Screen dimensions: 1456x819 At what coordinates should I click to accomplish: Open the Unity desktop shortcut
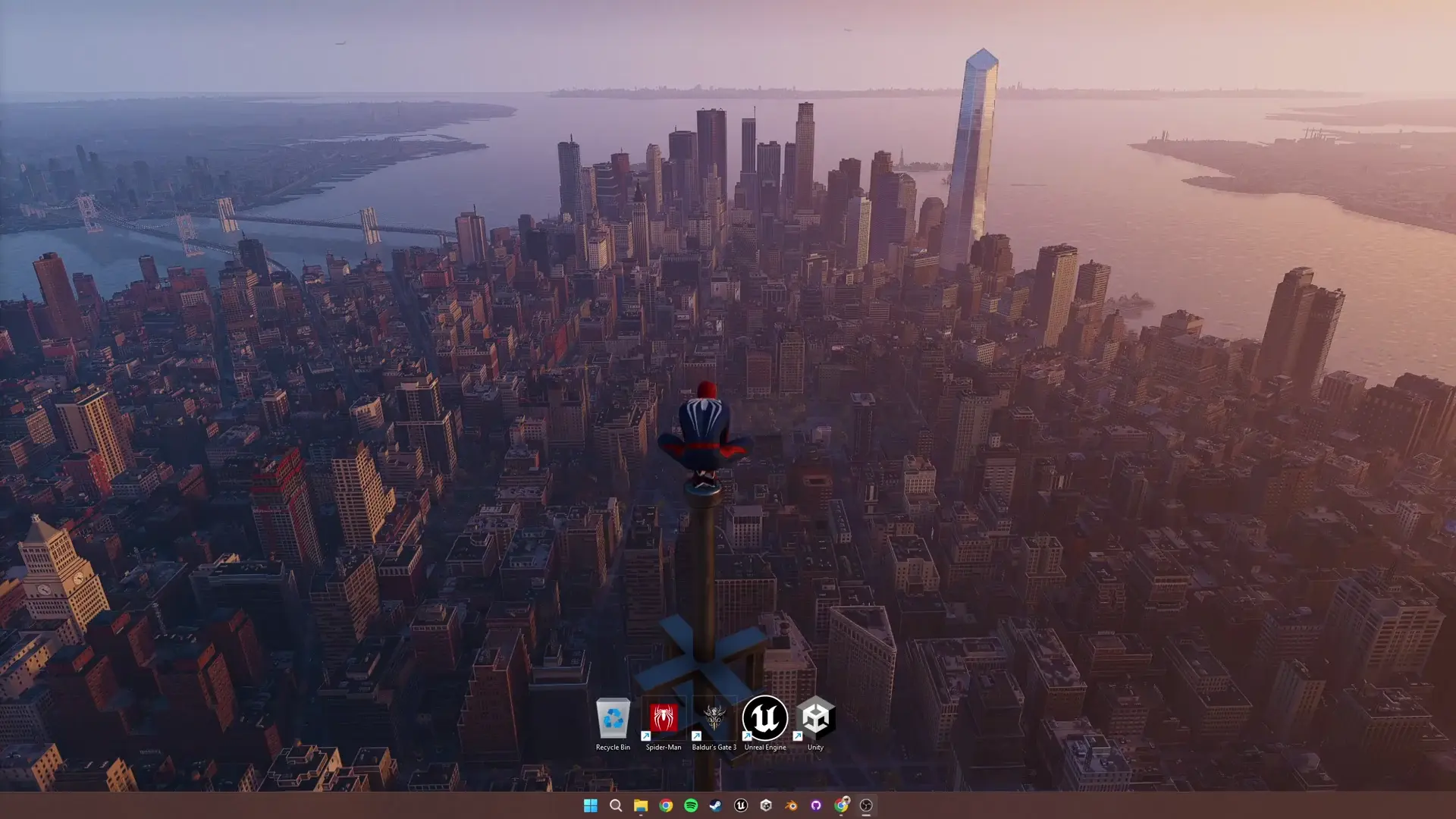[x=816, y=717]
